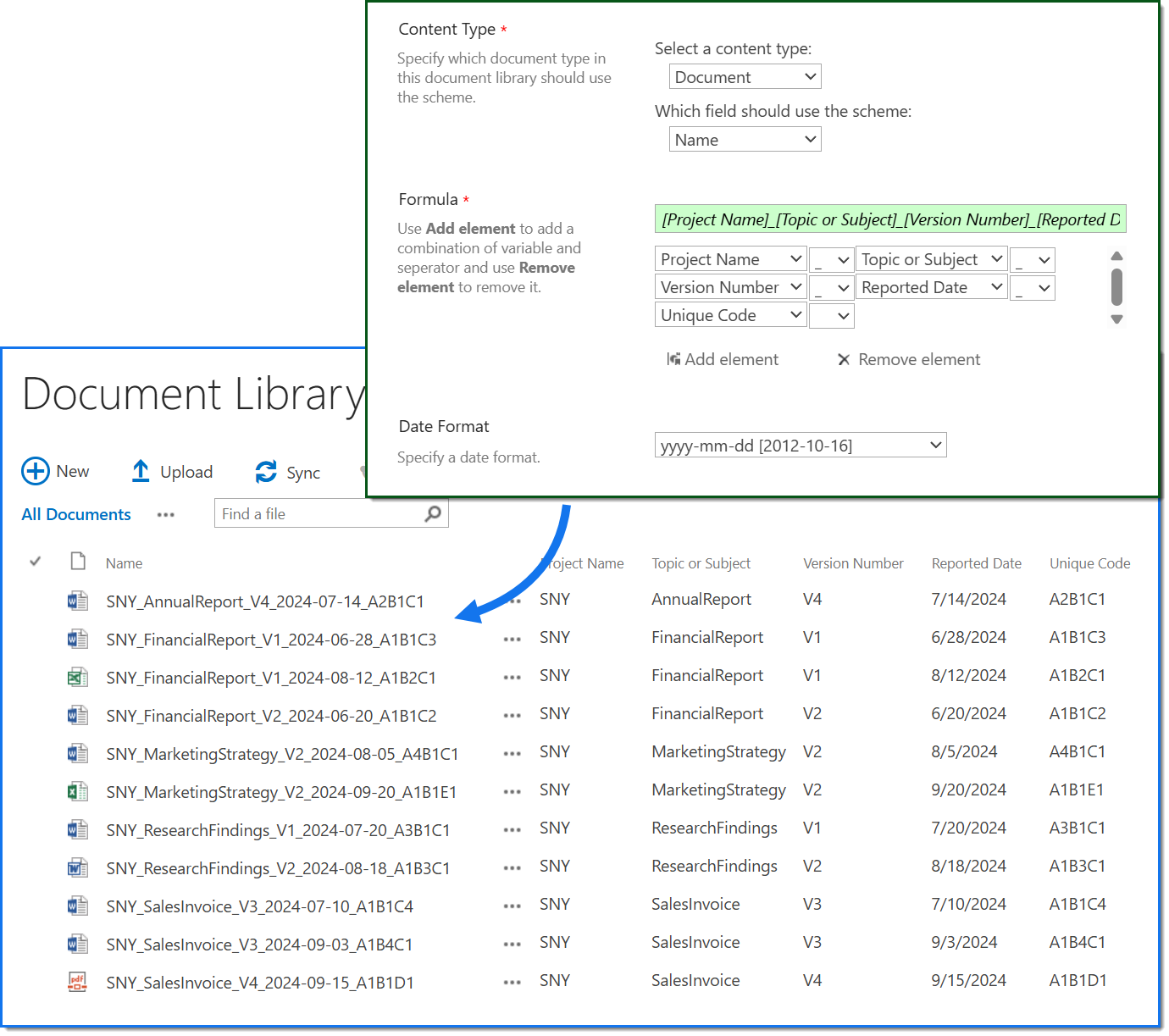The image size is (1169, 1036).
Task: Sort by the Name column header
Action: [125, 563]
